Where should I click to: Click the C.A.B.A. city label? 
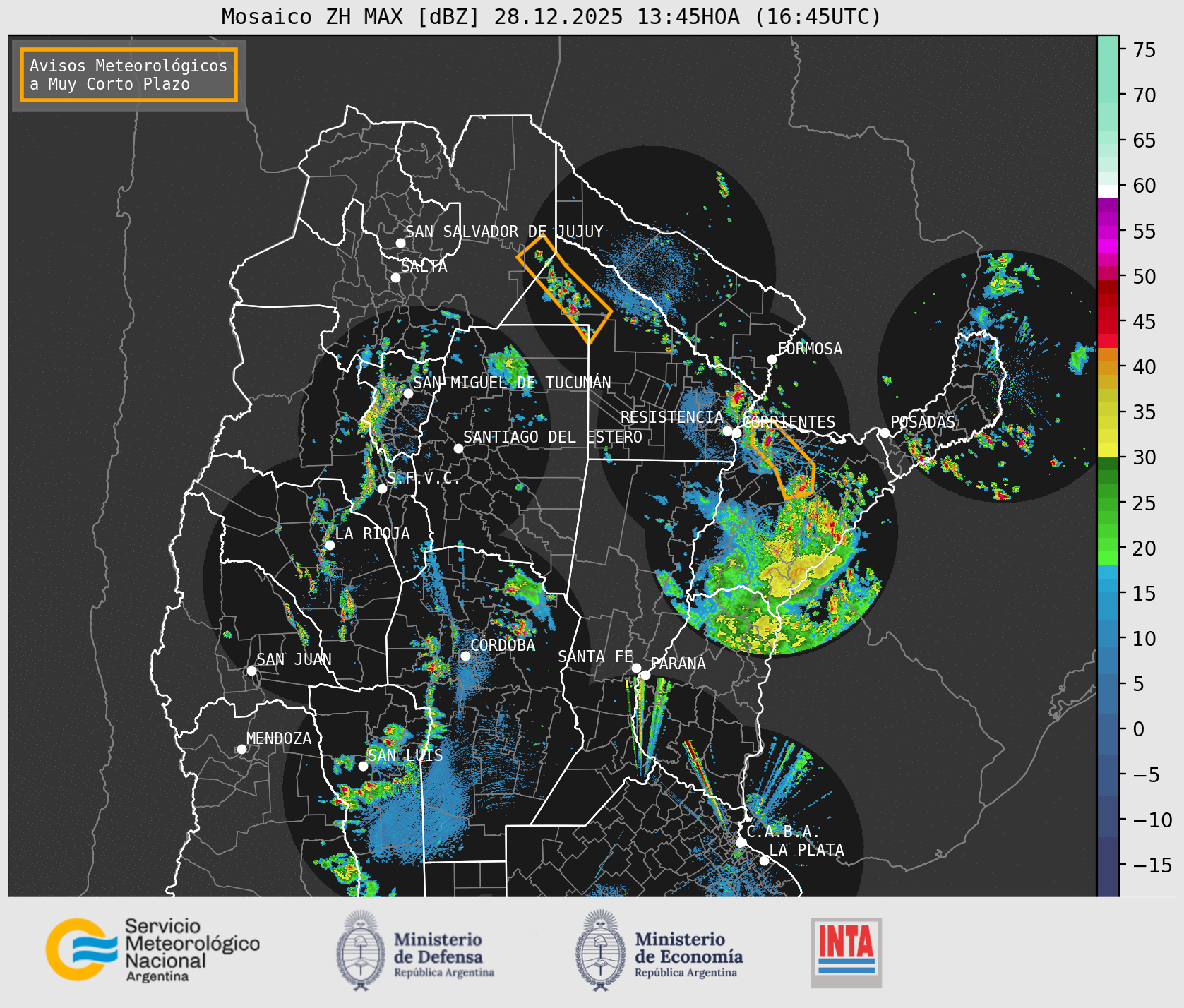click(x=784, y=832)
